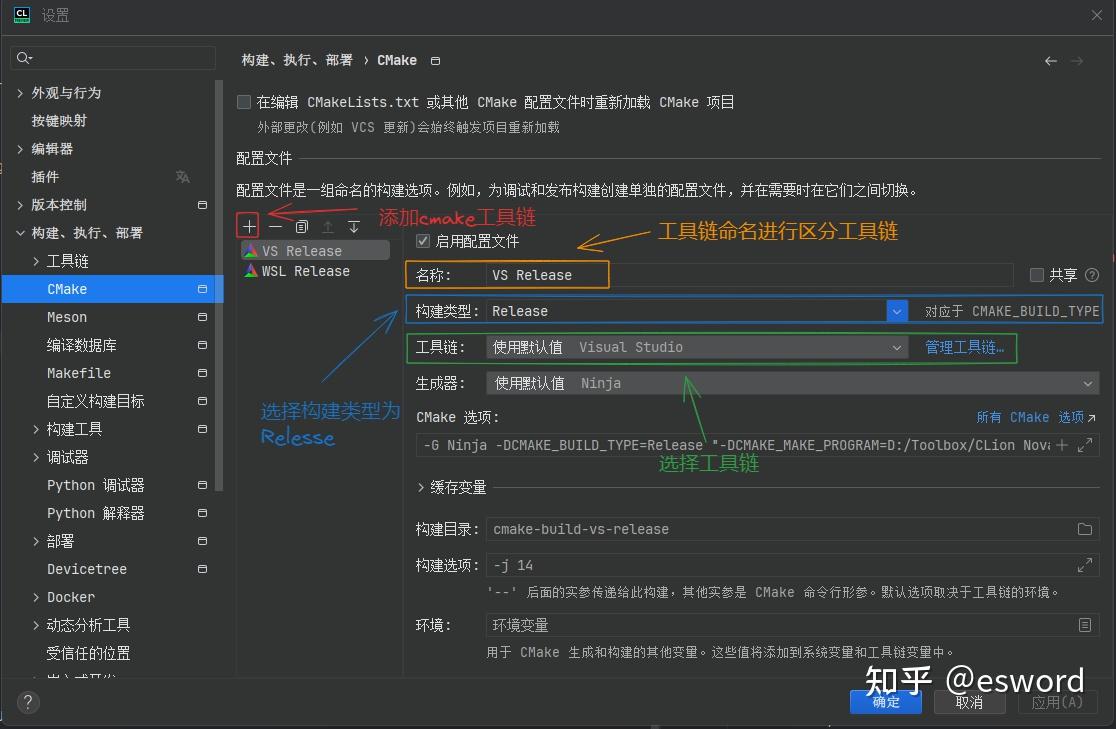
Task: Enable the 共享 checkbox
Action: pos(1037,273)
